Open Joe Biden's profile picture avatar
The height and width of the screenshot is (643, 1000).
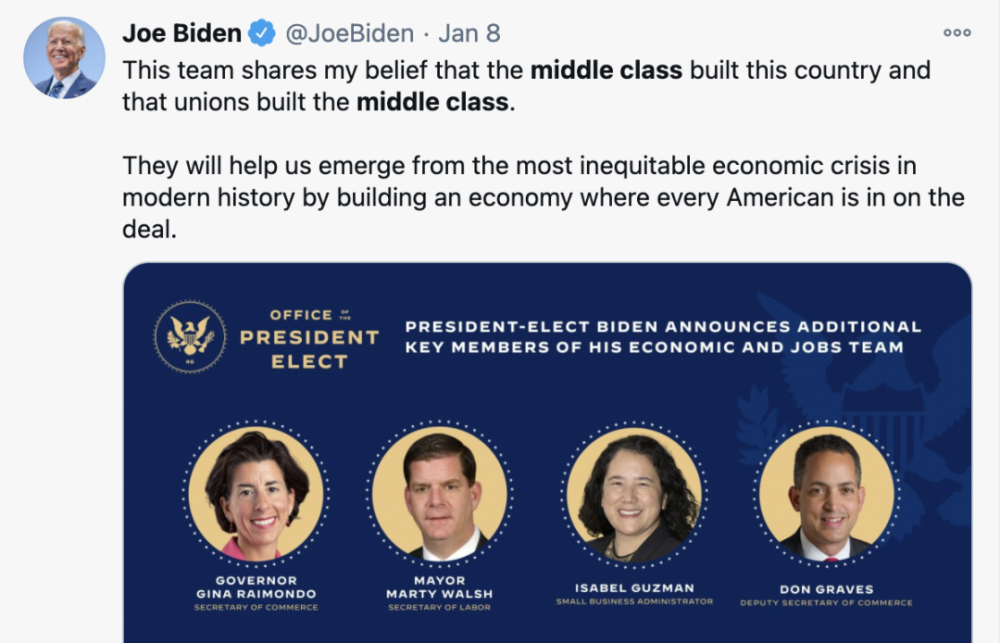64,57
